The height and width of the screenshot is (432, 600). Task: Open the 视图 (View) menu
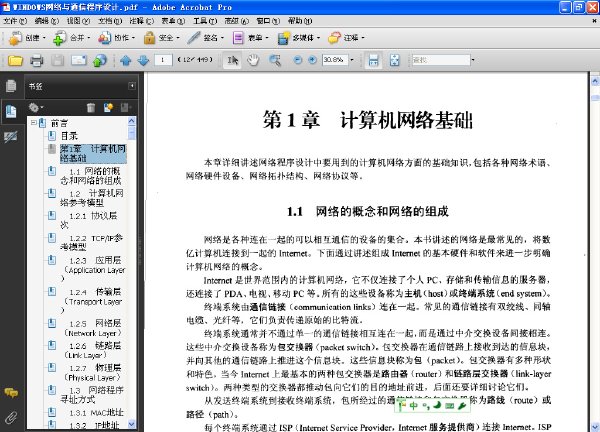click(78, 21)
